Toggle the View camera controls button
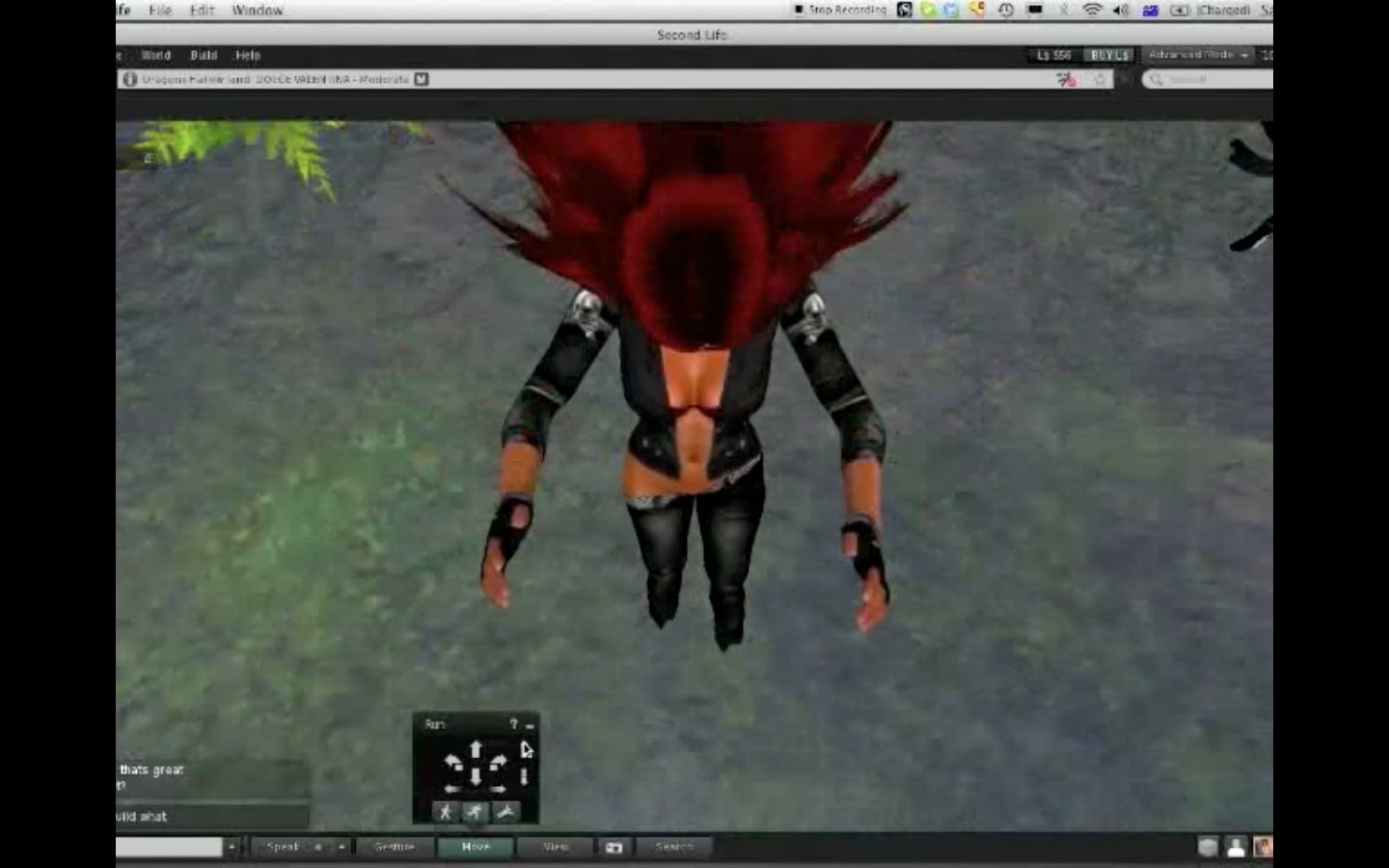This screenshot has height=868, width=1389. click(x=556, y=847)
